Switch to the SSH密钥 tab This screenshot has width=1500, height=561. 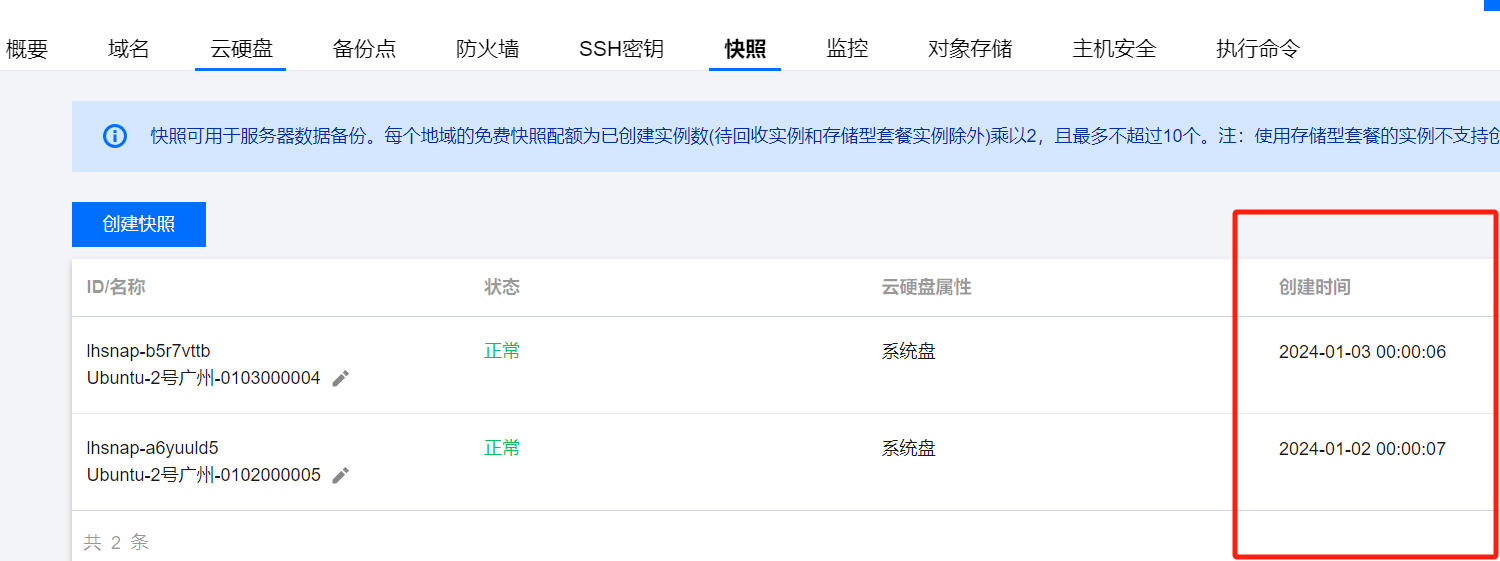(621, 48)
